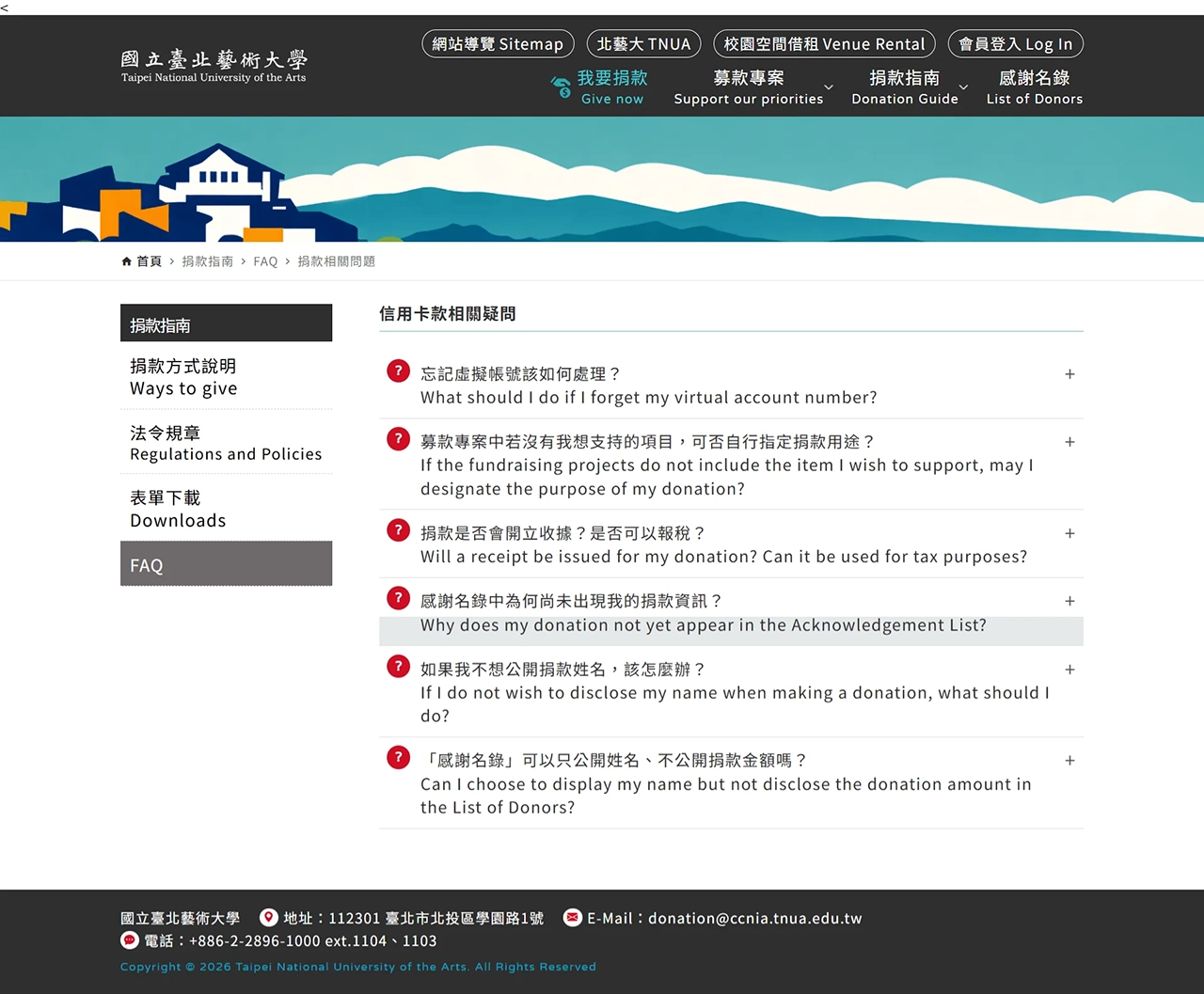Open the Donation Guide dropdown chevron
This screenshot has width=1204, height=994.
pyautogui.click(x=963, y=87)
